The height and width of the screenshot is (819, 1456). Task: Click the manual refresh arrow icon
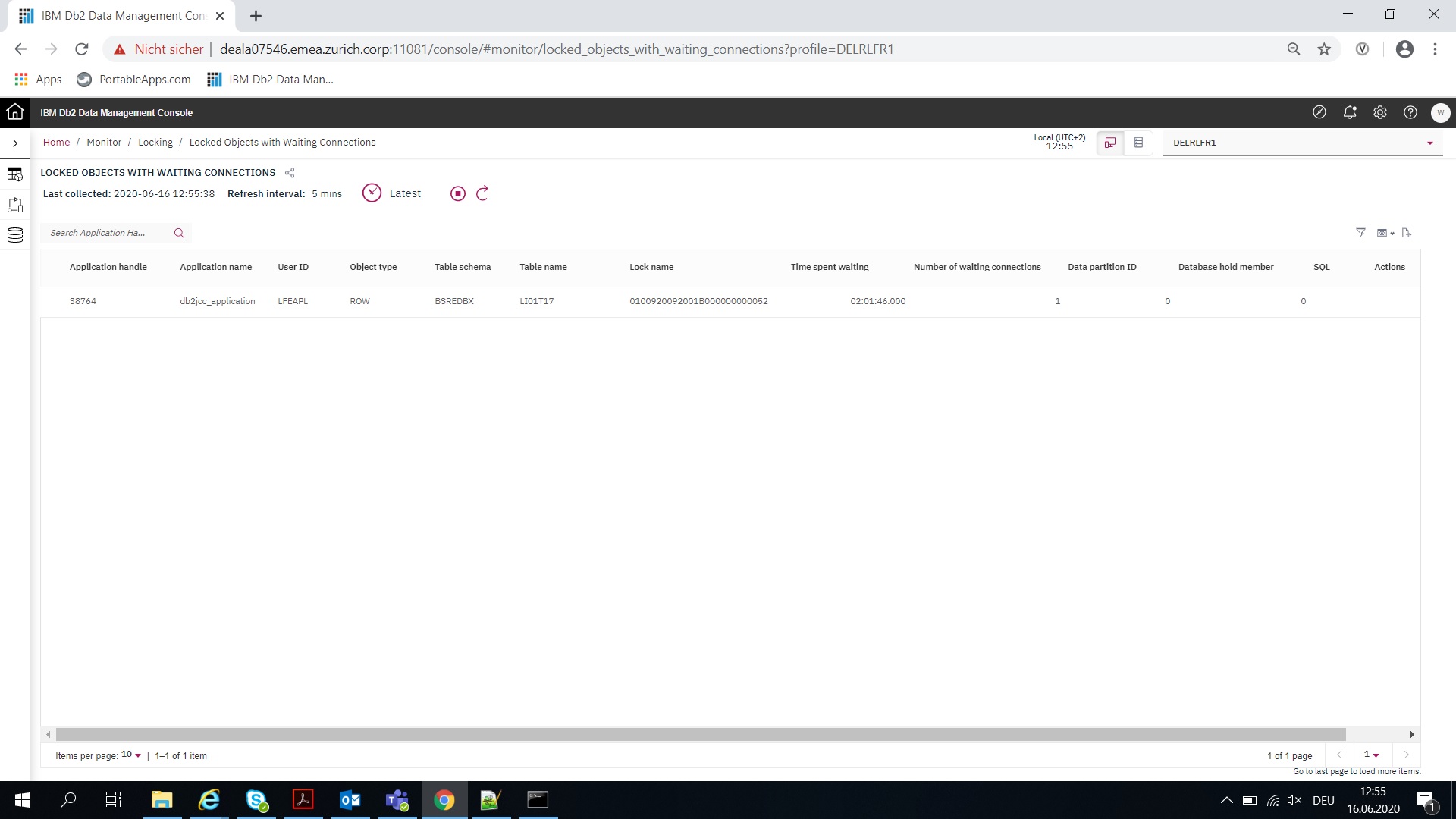pyautogui.click(x=482, y=193)
